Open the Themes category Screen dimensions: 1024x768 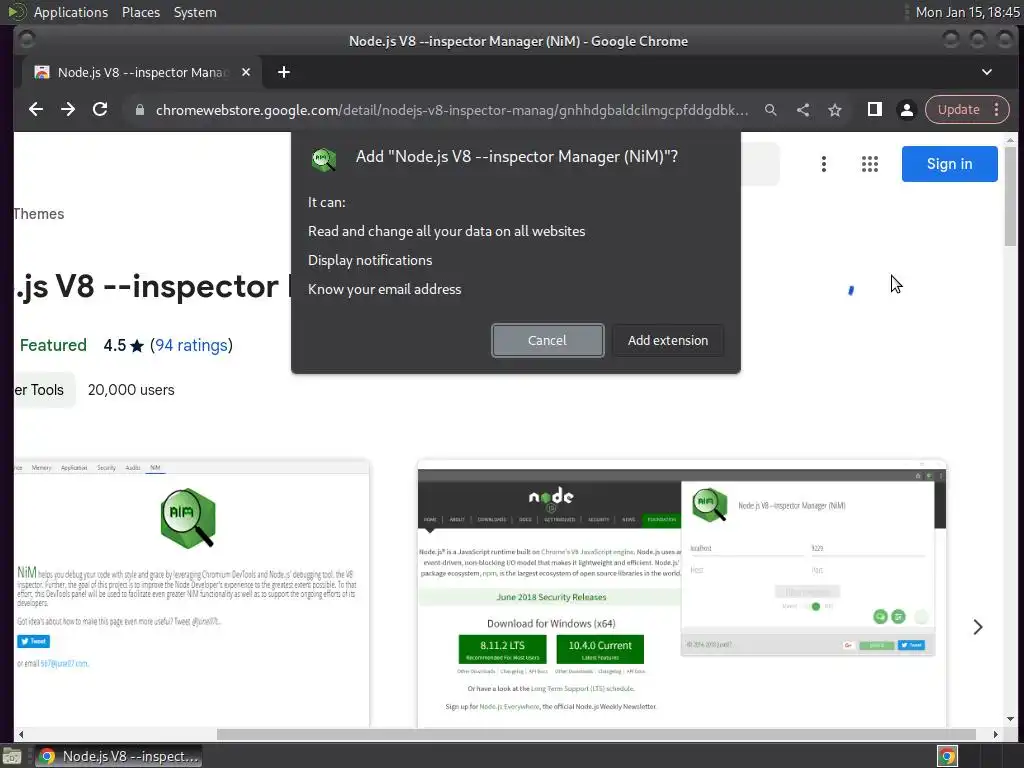(39, 214)
